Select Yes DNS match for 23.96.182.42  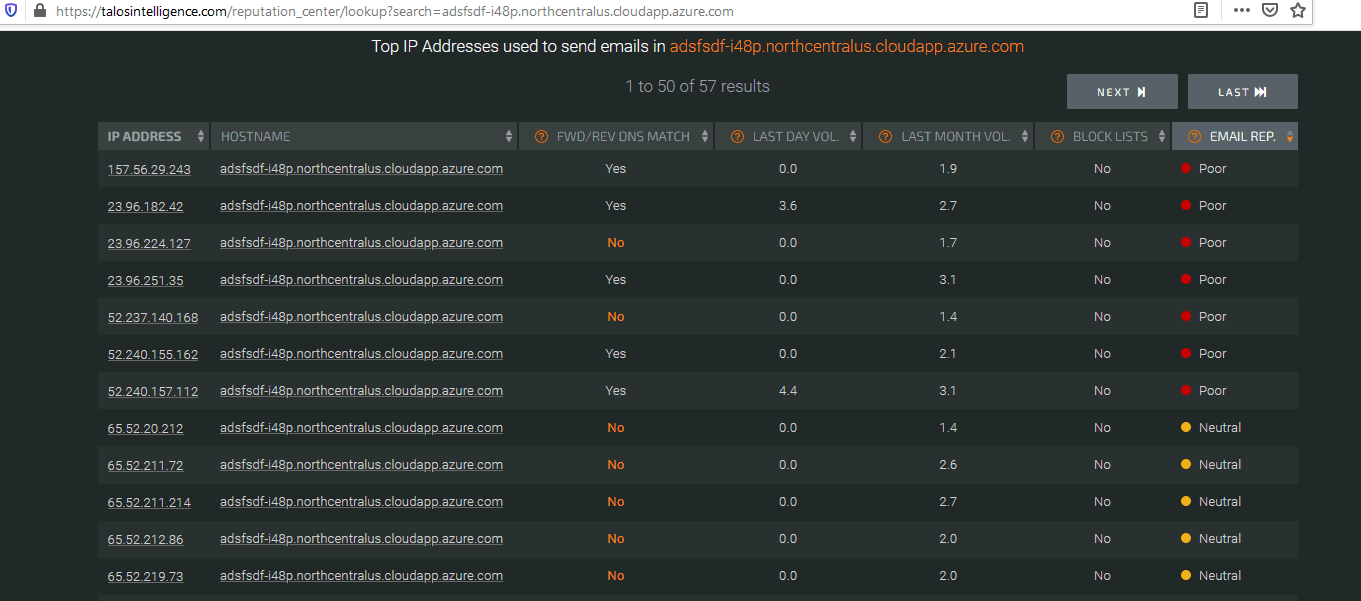pos(615,206)
